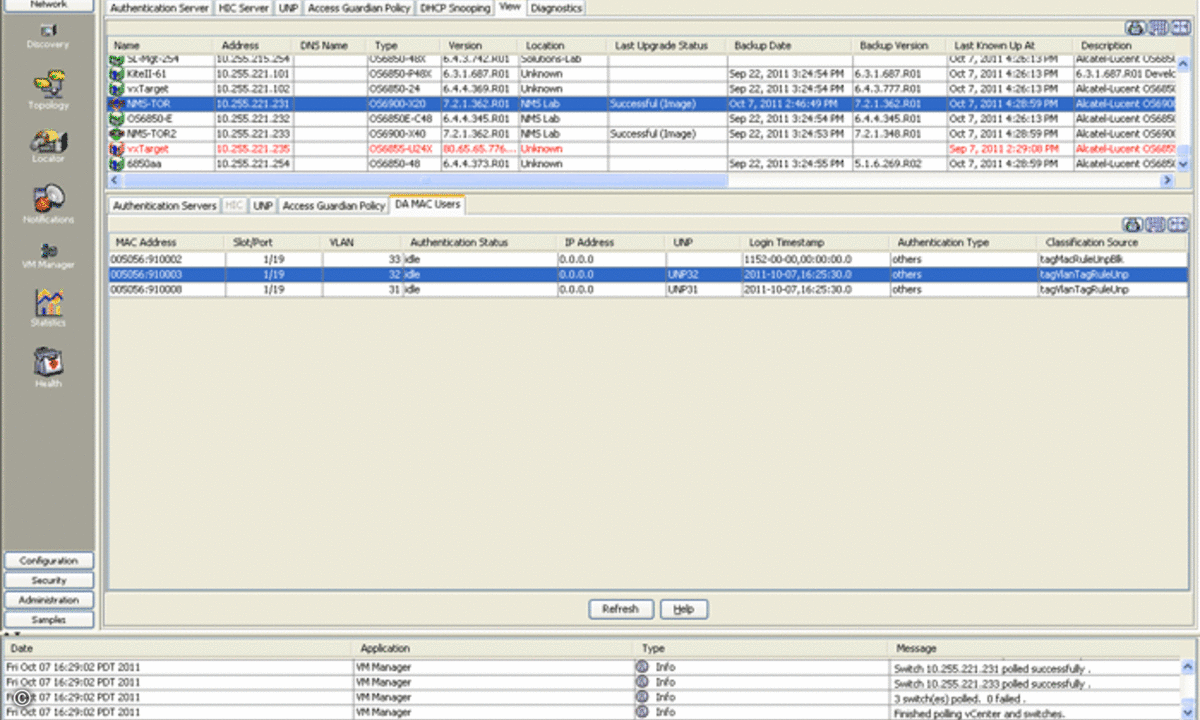Click the maximize-table icon above the DA MAC Users table

(x=1179, y=225)
